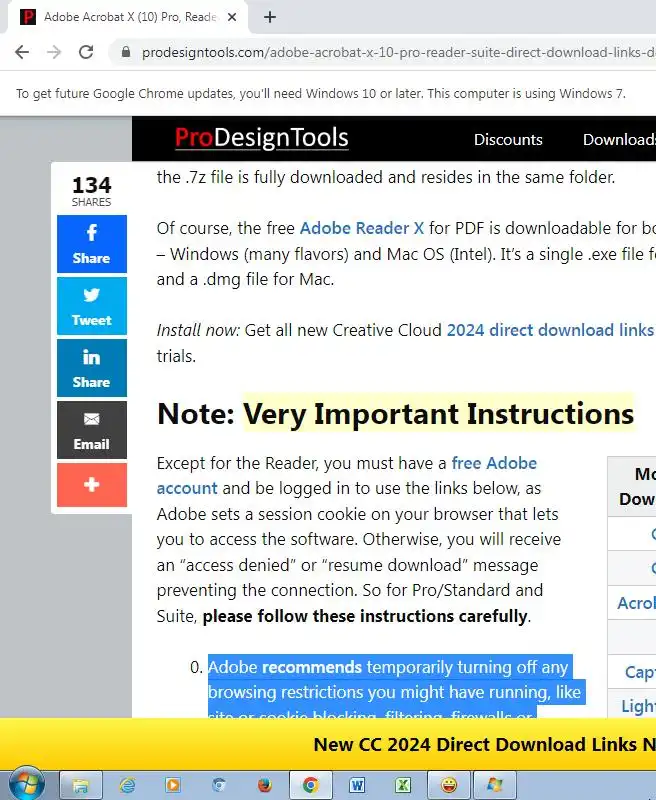Open Microsoft Word from taskbar
Viewport: 656px width, 800px height.
[x=357, y=785]
